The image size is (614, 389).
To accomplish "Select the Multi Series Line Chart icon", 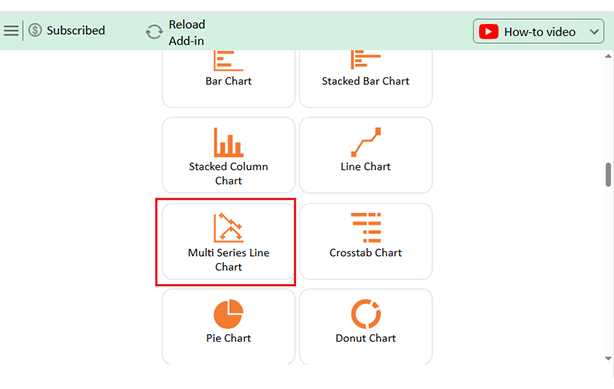I will coord(229,228).
